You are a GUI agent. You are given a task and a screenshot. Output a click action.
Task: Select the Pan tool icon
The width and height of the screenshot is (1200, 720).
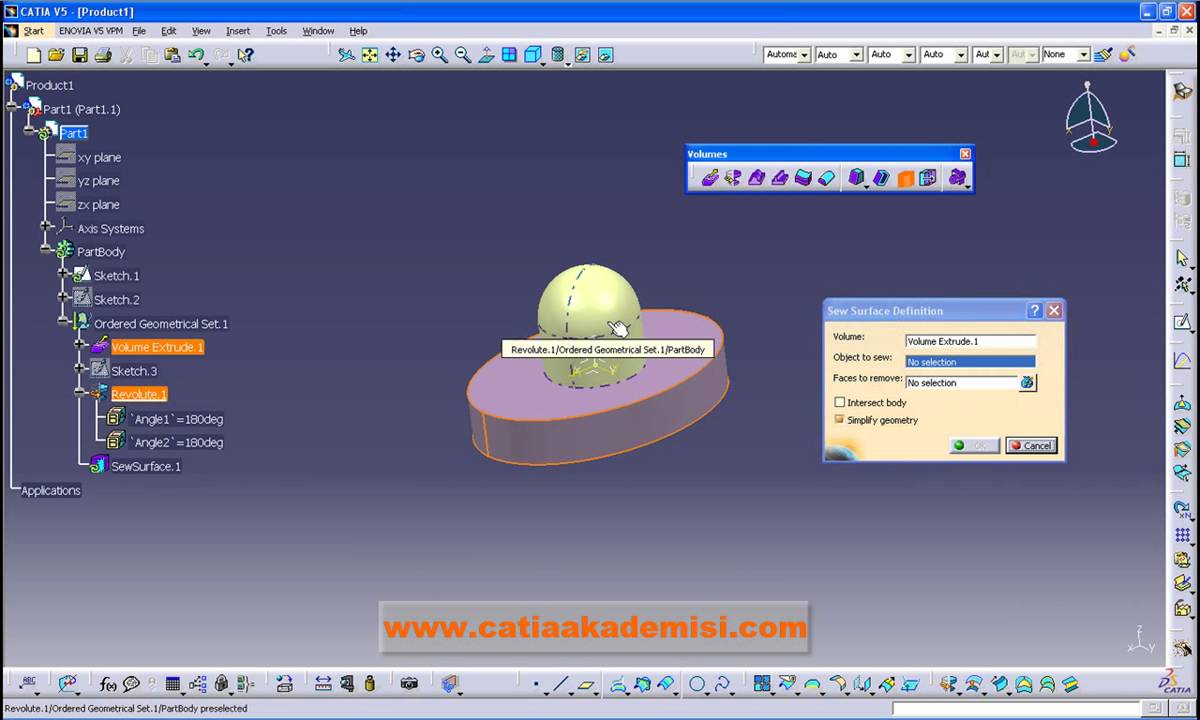tap(393, 55)
